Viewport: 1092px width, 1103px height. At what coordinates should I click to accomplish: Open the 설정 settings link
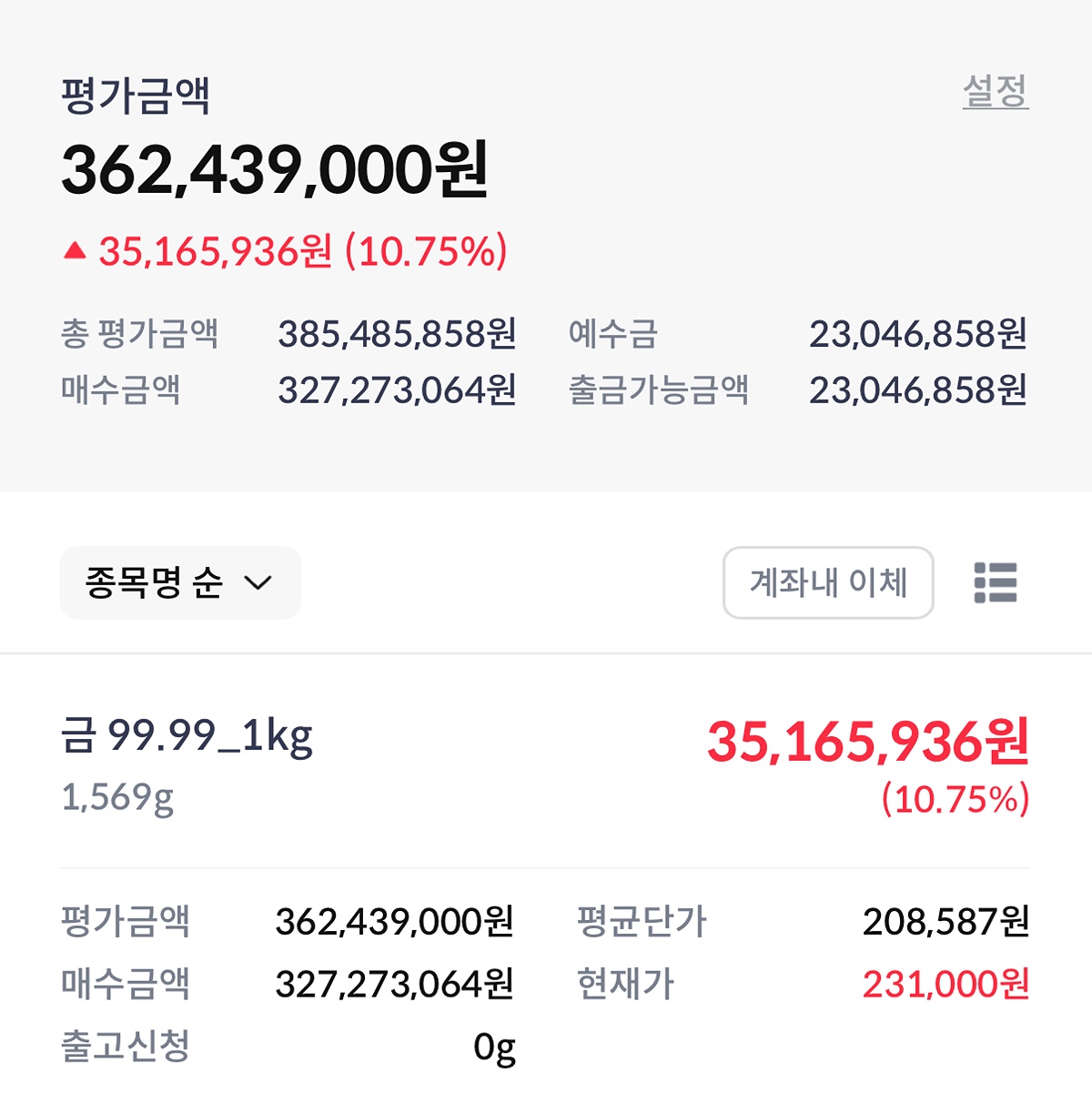click(x=996, y=93)
